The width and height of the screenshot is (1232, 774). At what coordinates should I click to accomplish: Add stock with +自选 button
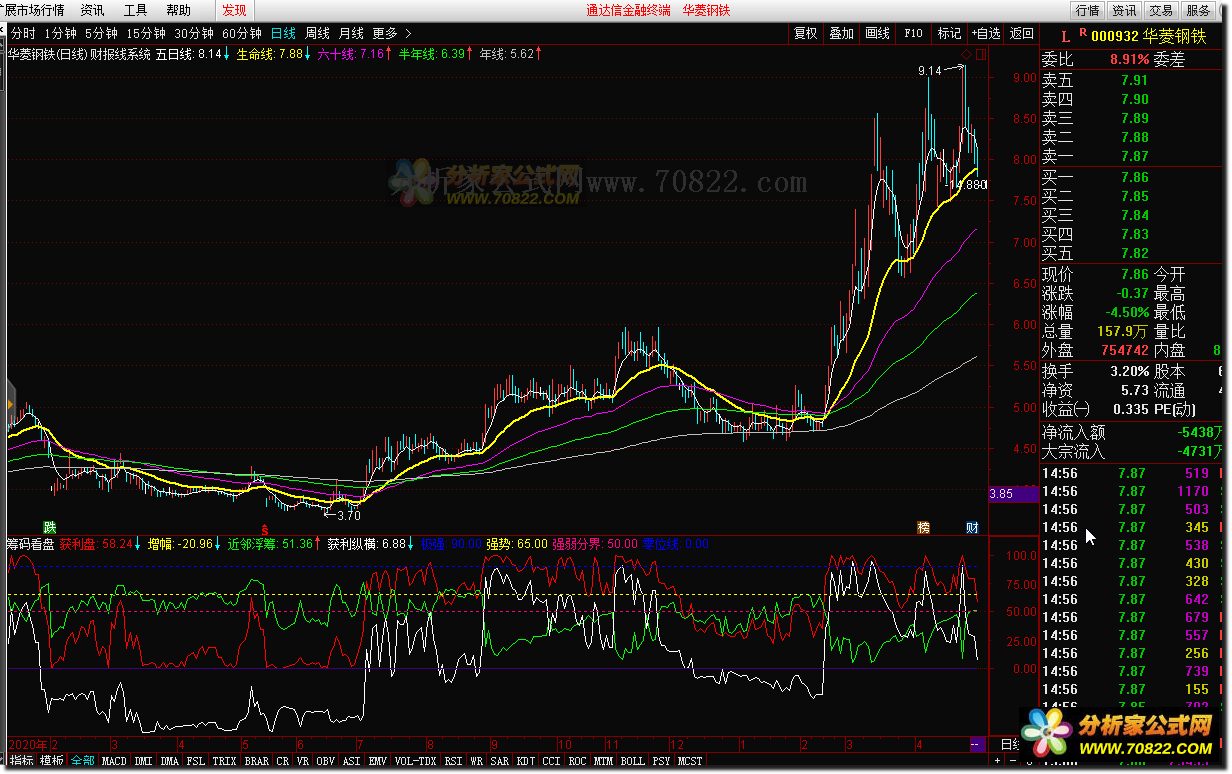pyautogui.click(x=985, y=33)
